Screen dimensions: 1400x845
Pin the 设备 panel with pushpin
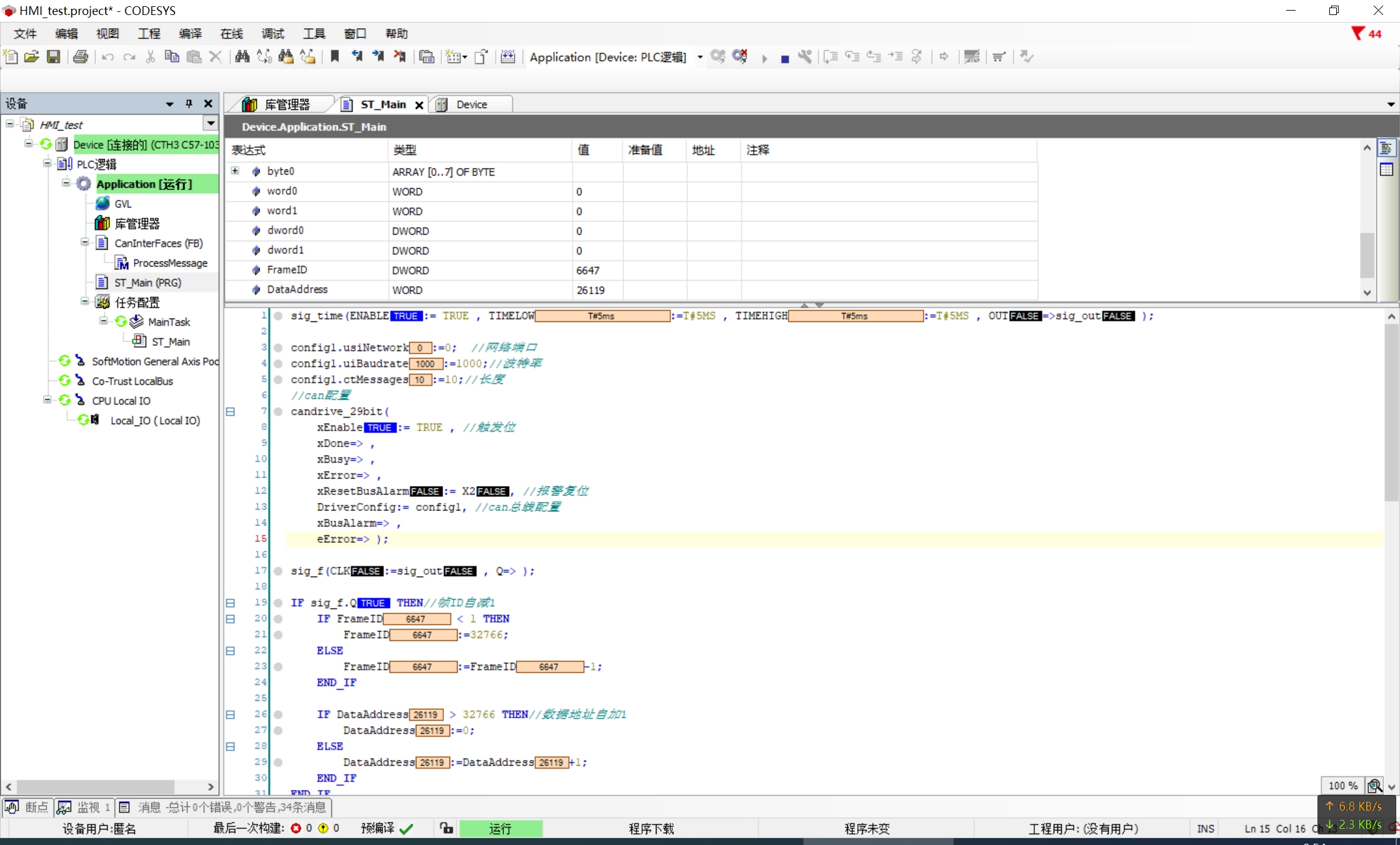click(189, 104)
